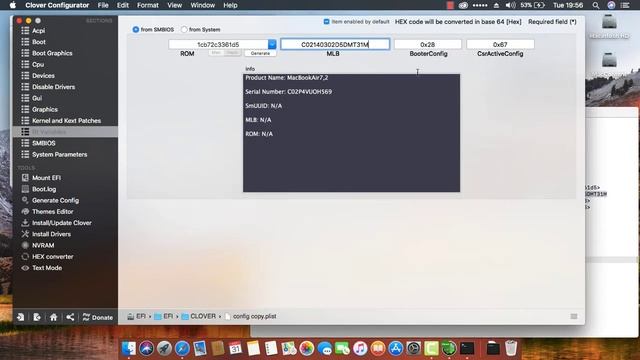
Task: Click config copy.plist in path bar
Action: pyautogui.click(x=251, y=316)
